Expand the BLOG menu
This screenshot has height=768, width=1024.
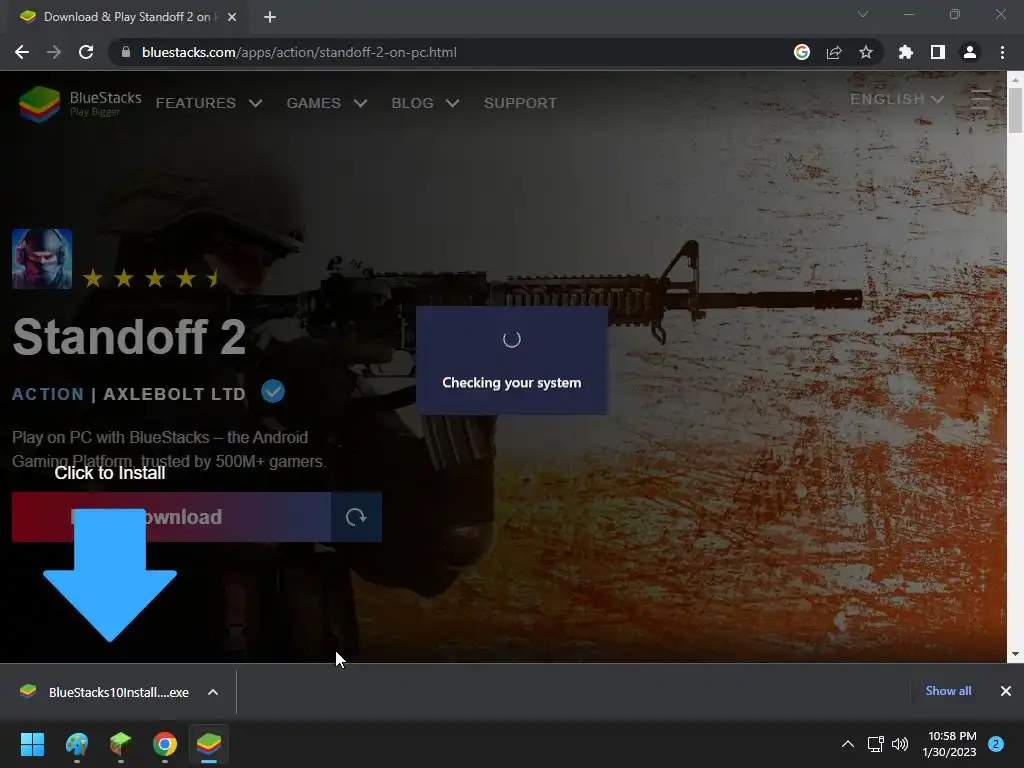tap(425, 103)
